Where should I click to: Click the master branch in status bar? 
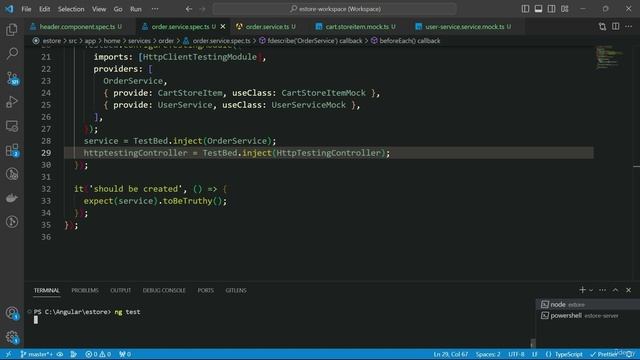pyautogui.click(x=37, y=354)
